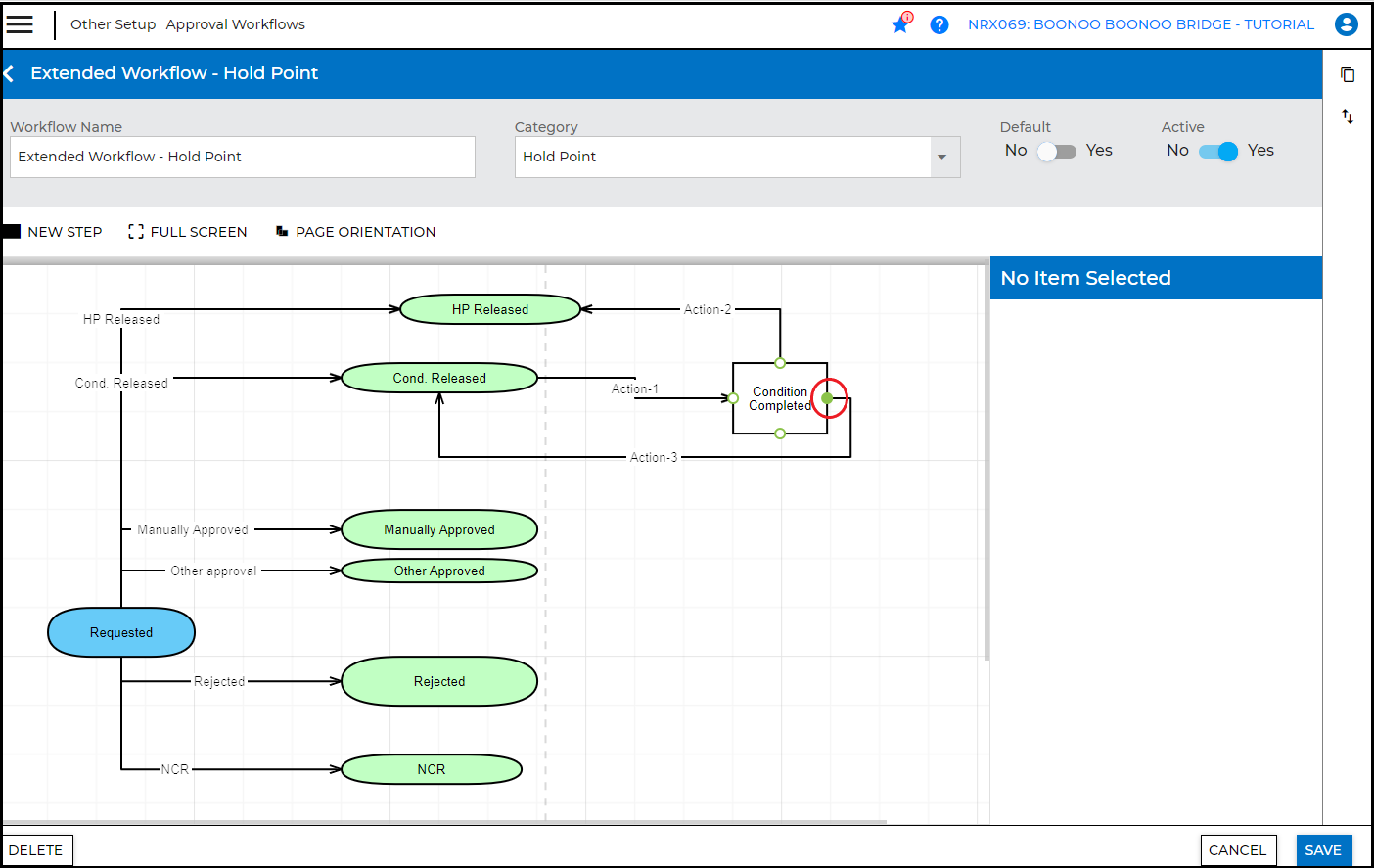Open the hamburger navigation menu
Viewport: 1374px width, 868px height.
[20, 24]
